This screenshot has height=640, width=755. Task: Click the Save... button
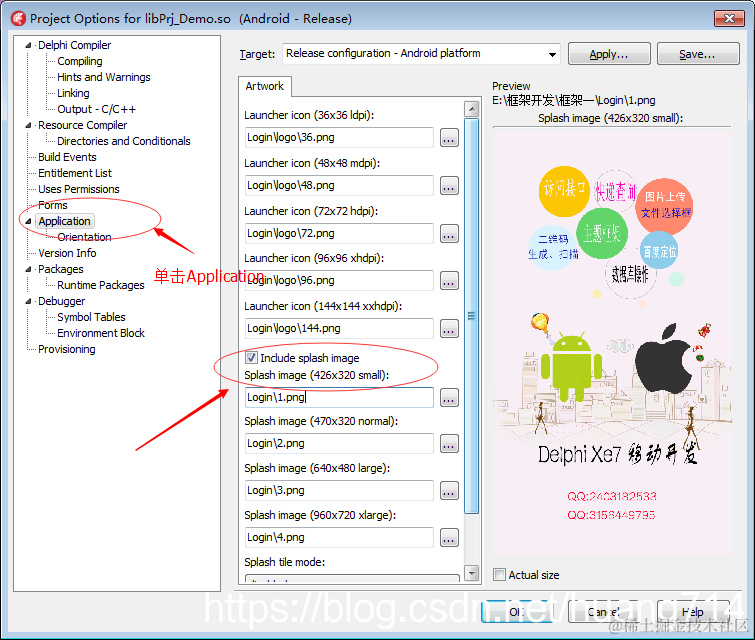point(698,54)
